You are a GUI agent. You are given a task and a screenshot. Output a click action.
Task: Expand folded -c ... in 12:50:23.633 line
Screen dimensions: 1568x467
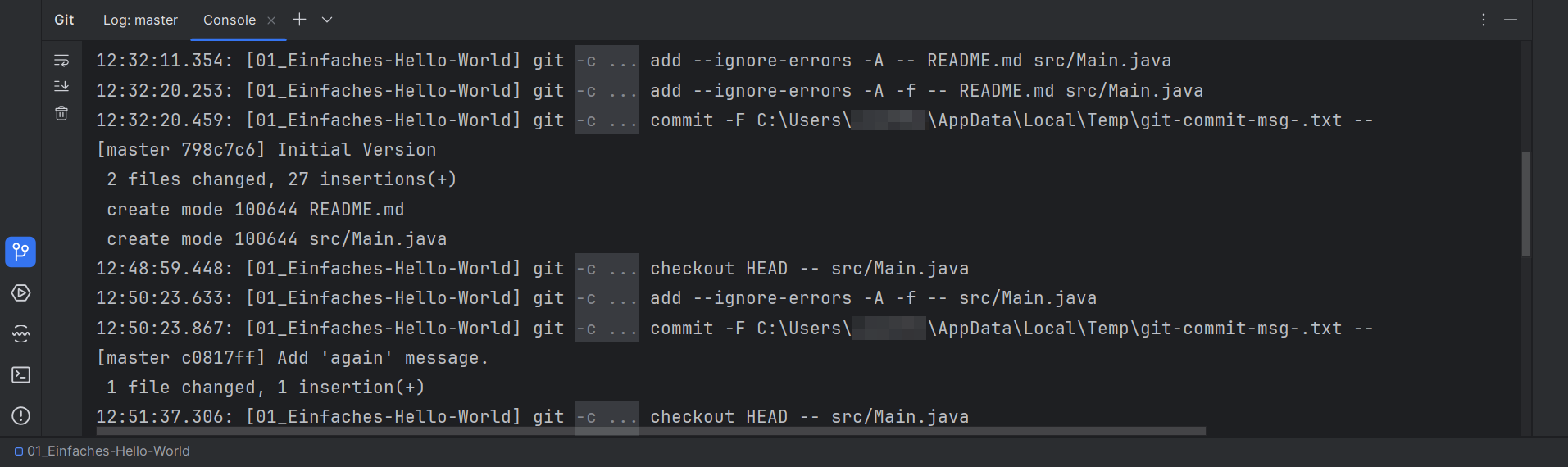(x=607, y=298)
